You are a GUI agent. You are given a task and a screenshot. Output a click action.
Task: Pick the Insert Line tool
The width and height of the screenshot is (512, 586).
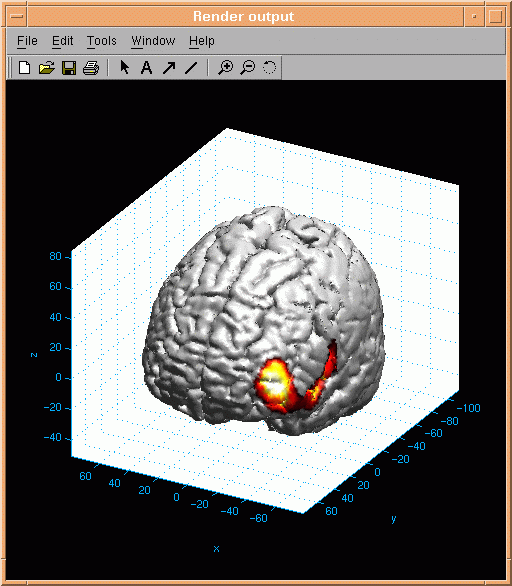click(191, 68)
